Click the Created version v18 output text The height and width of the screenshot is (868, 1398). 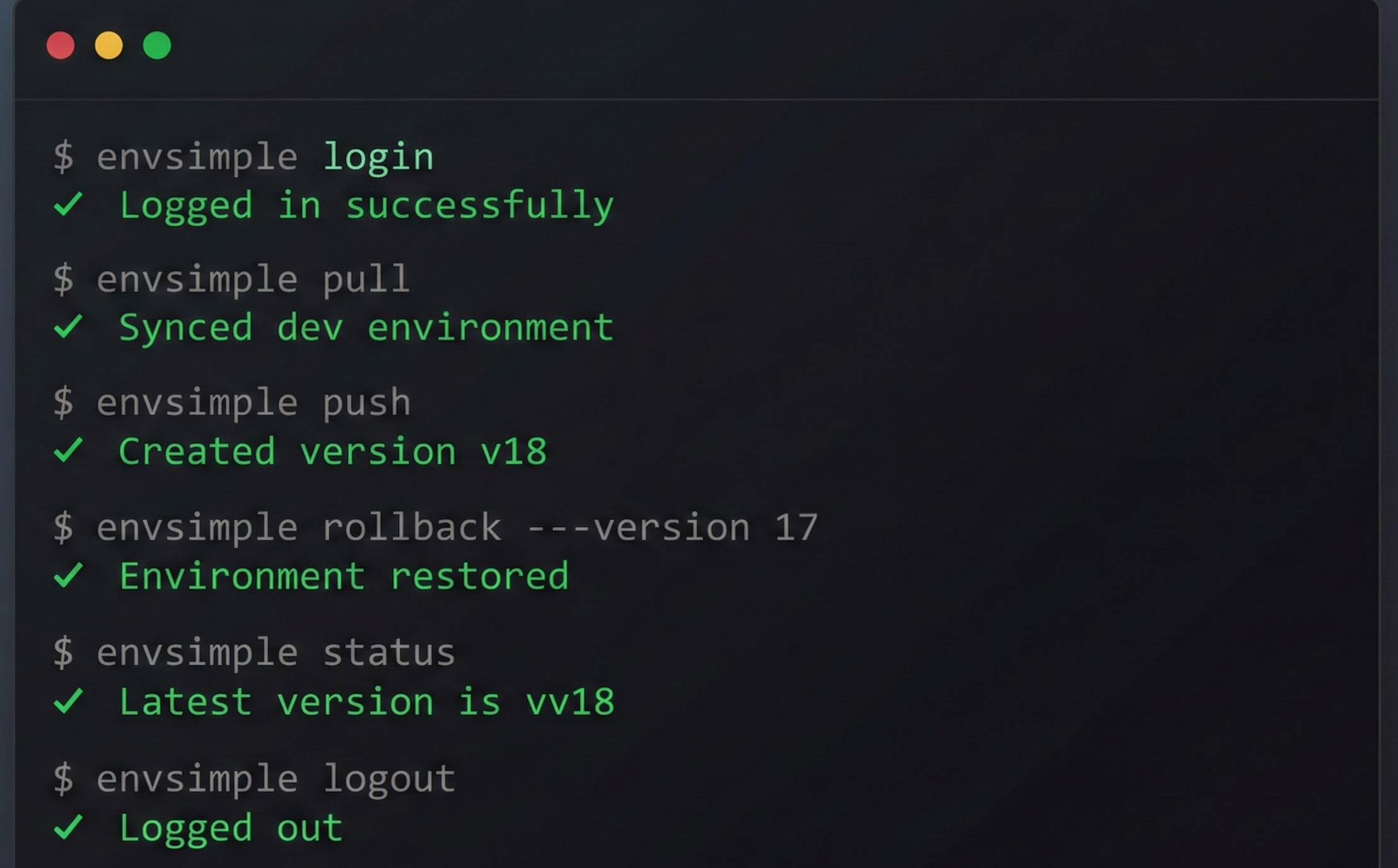(332, 452)
